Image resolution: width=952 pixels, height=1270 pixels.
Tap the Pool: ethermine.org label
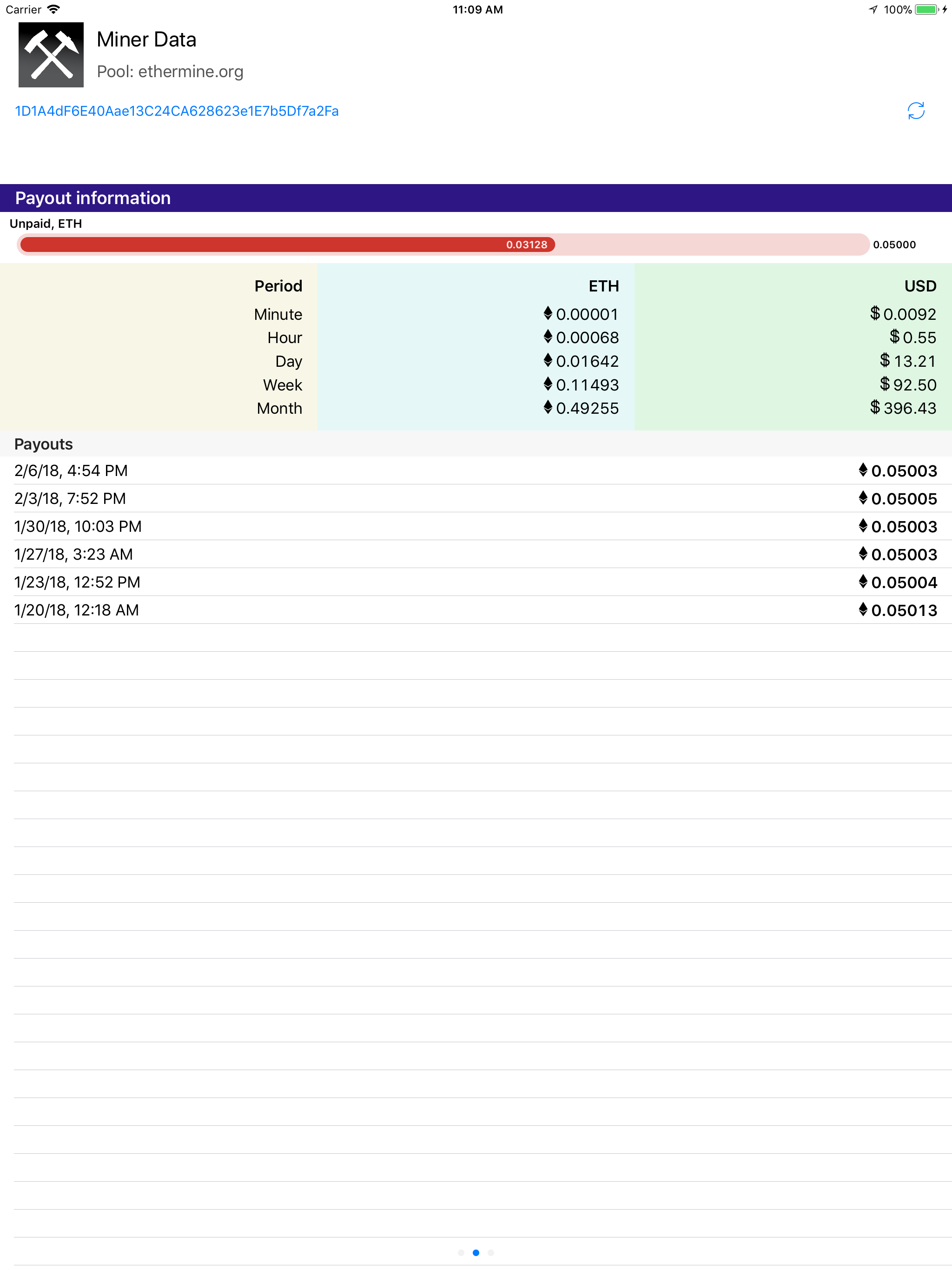pos(171,71)
